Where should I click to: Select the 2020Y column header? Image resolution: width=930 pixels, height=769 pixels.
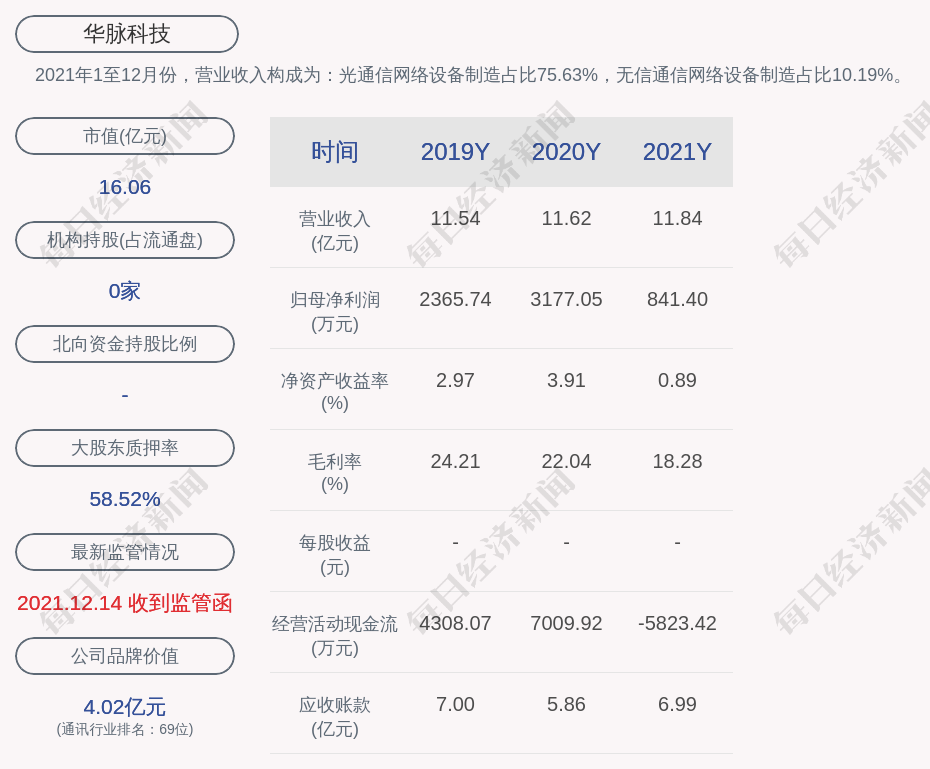click(x=566, y=152)
